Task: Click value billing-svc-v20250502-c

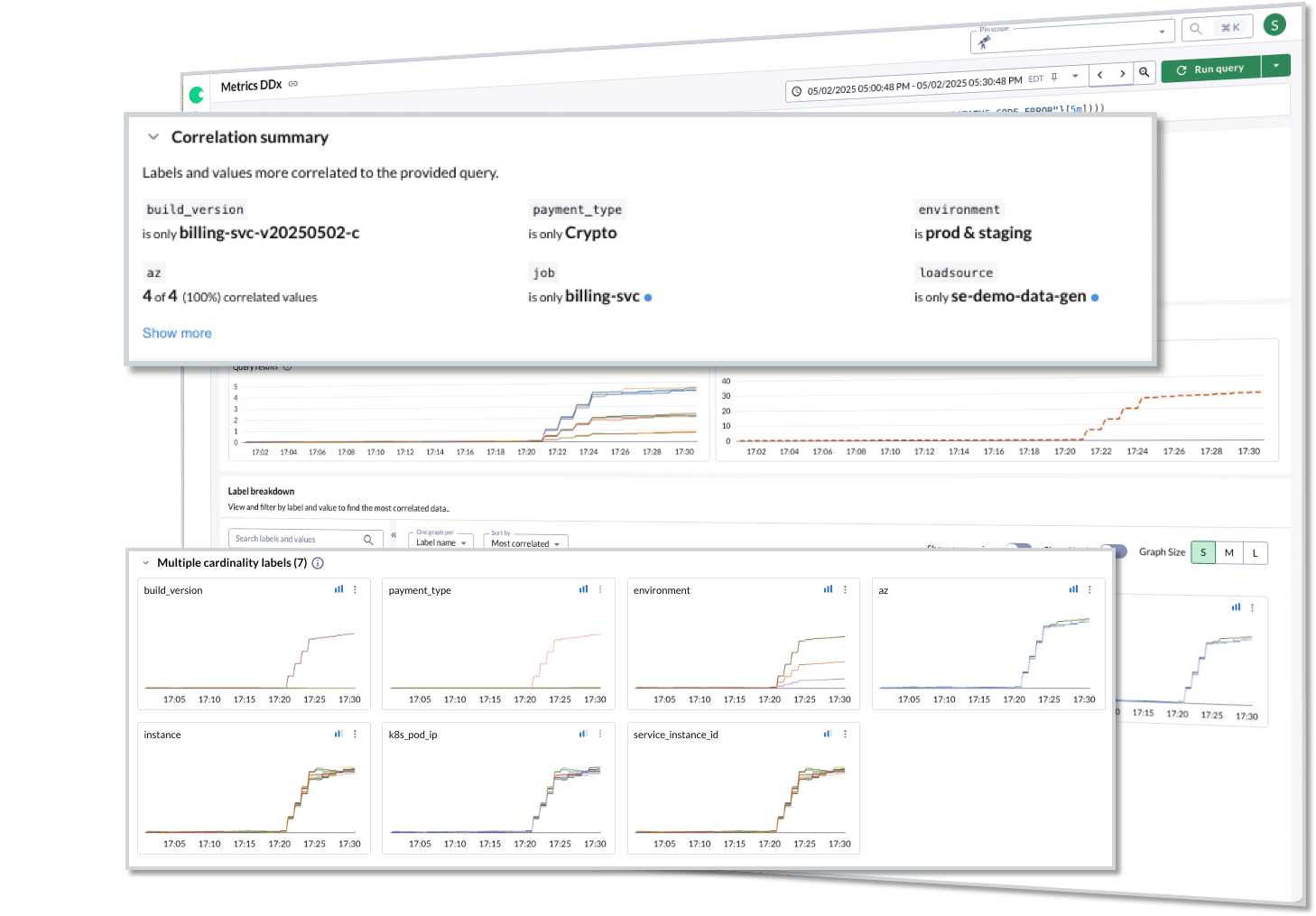Action: [x=269, y=233]
